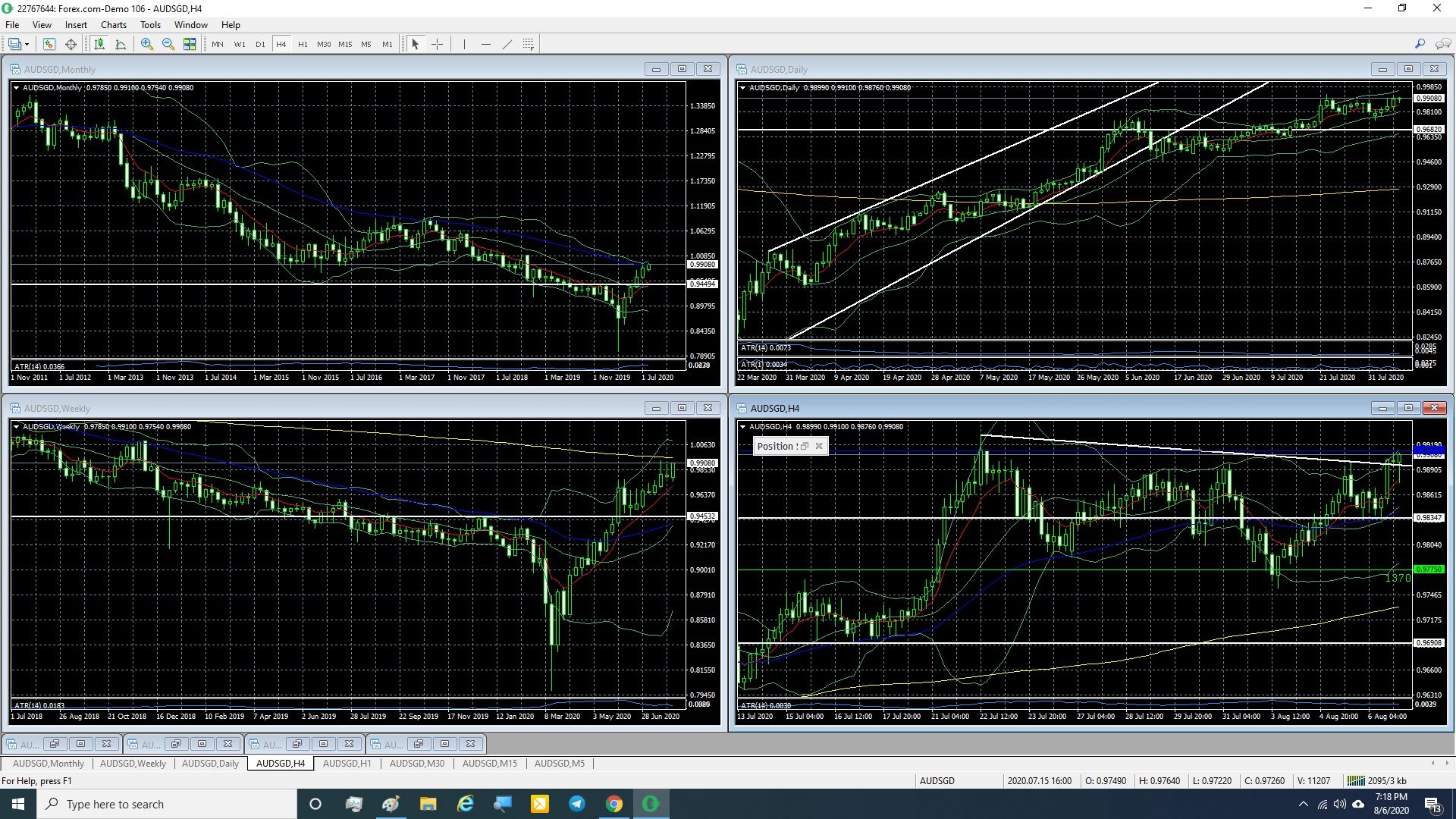
Task: Zoom out on the chart
Action: click(x=168, y=44)
